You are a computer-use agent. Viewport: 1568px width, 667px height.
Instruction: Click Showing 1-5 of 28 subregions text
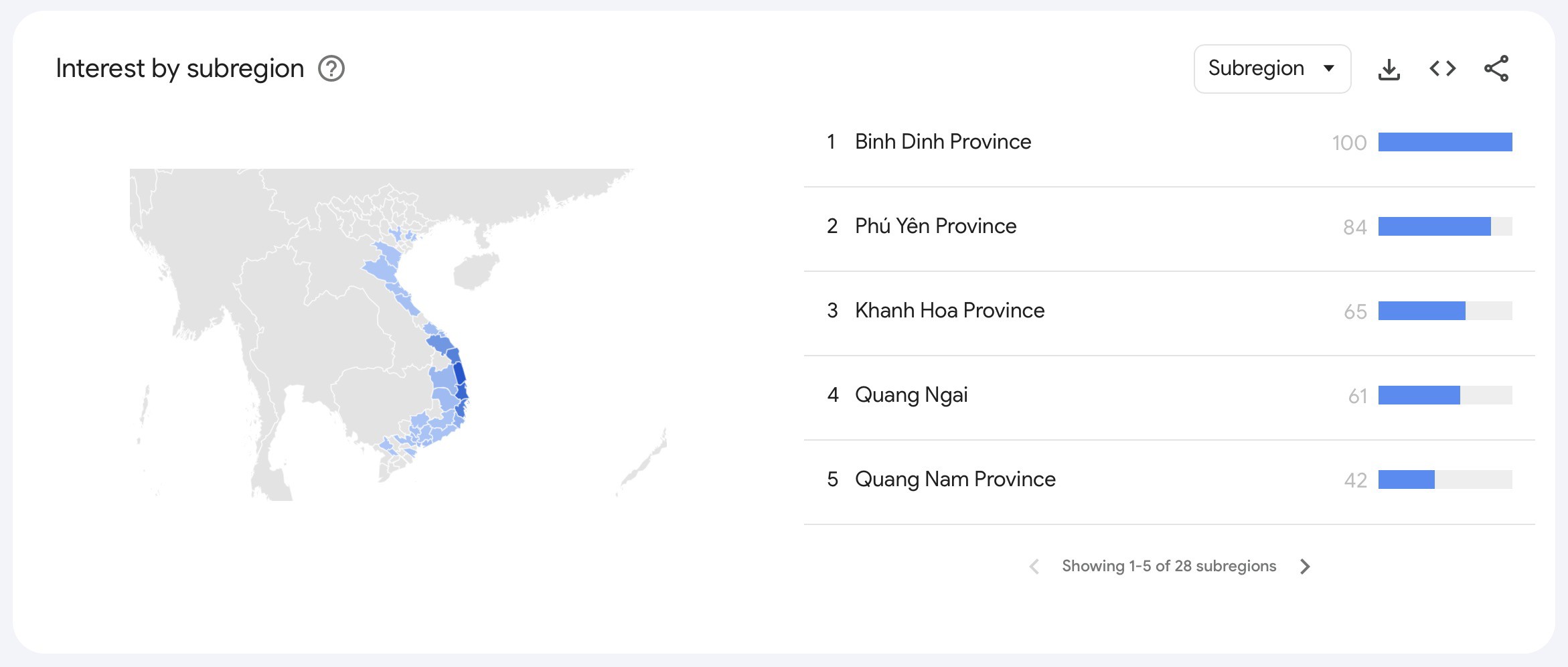pos(1168,566)
